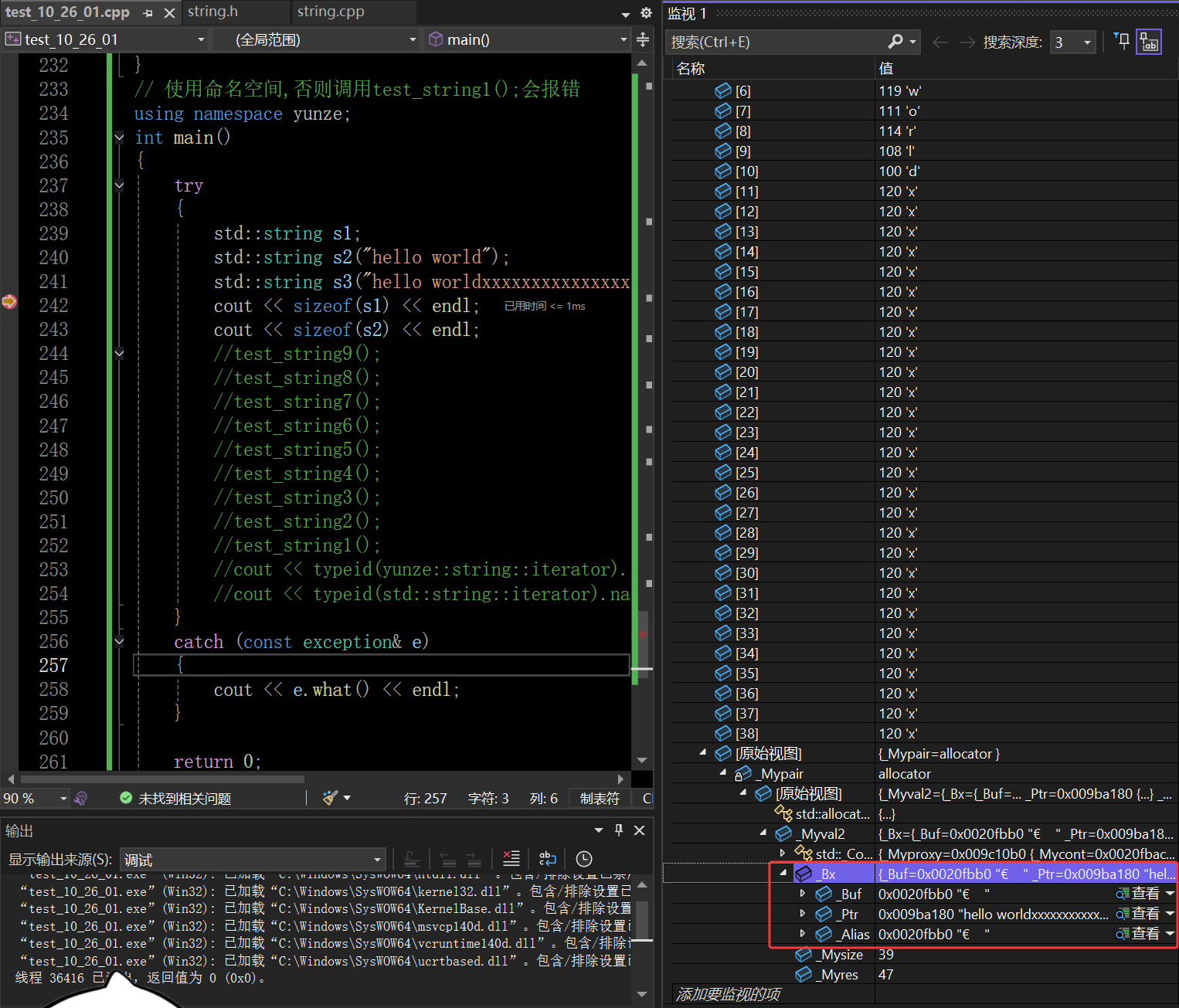Click the split editor window icon
Screen dimensions: 1179x1008
pyautogui.click(x=643, y=39)
